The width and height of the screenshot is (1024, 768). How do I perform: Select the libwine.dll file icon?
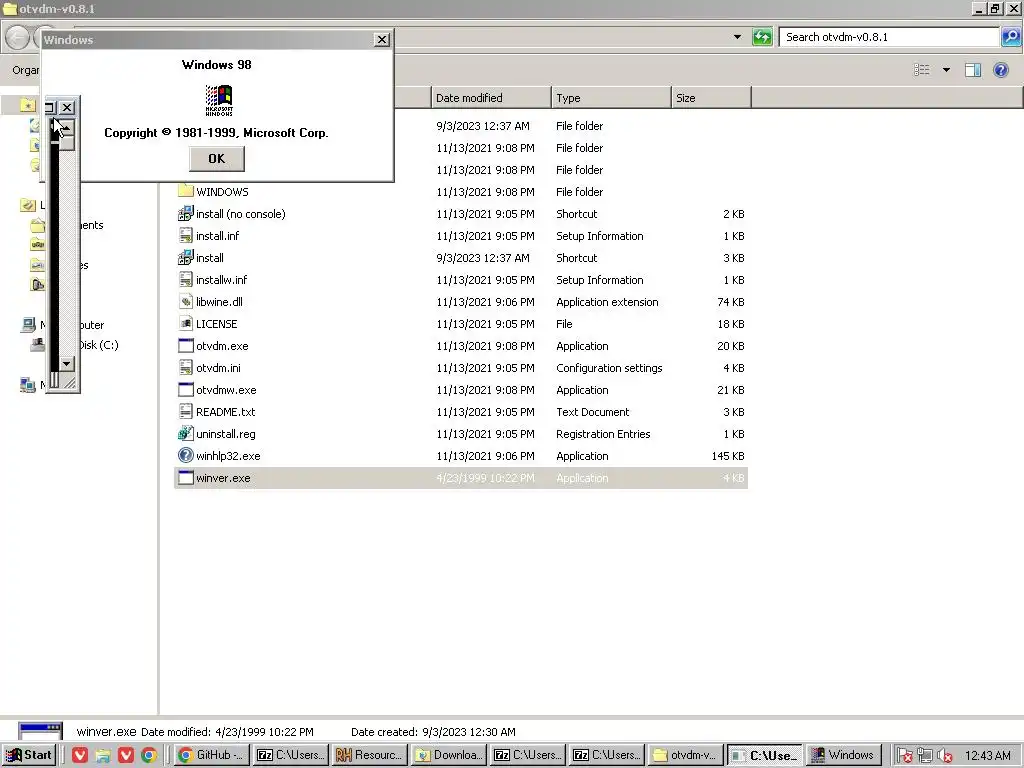[185, 302]
